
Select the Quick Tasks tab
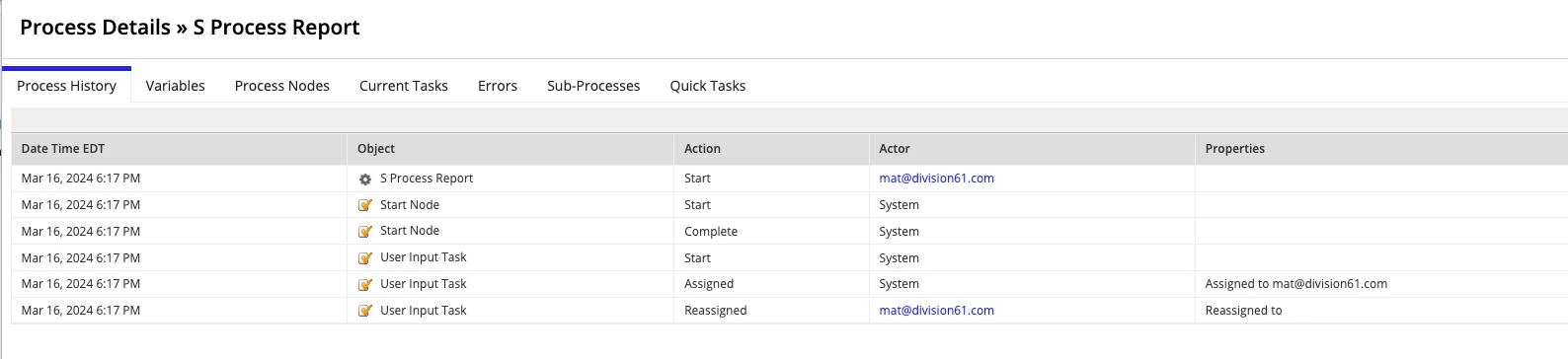coord(707,86)
